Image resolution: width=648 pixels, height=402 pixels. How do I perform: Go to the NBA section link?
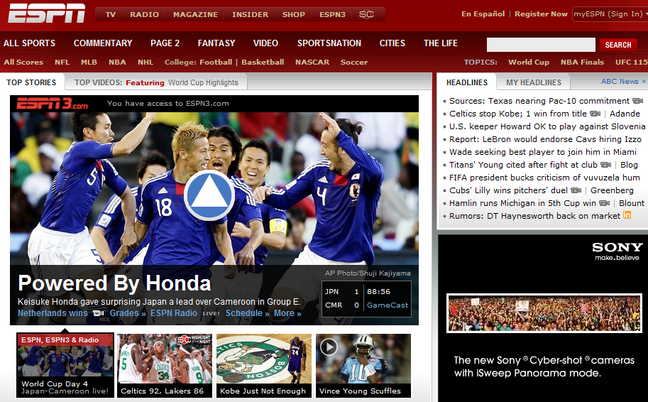117,62
